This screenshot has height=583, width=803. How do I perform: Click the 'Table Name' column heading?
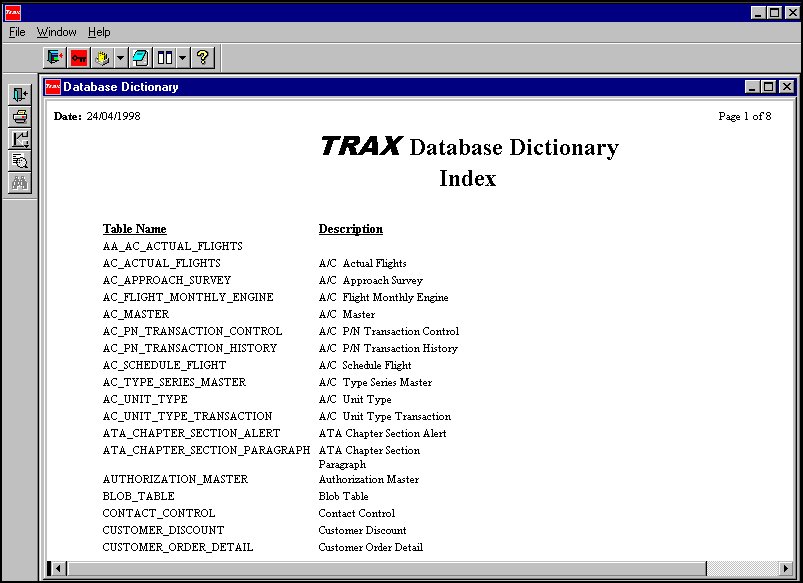[135, 229]
